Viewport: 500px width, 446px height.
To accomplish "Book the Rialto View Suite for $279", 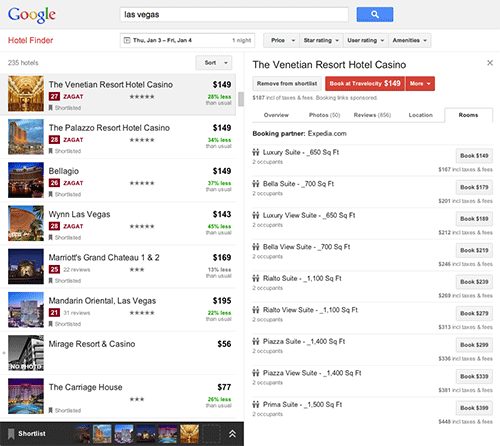I will click(474, 313).
